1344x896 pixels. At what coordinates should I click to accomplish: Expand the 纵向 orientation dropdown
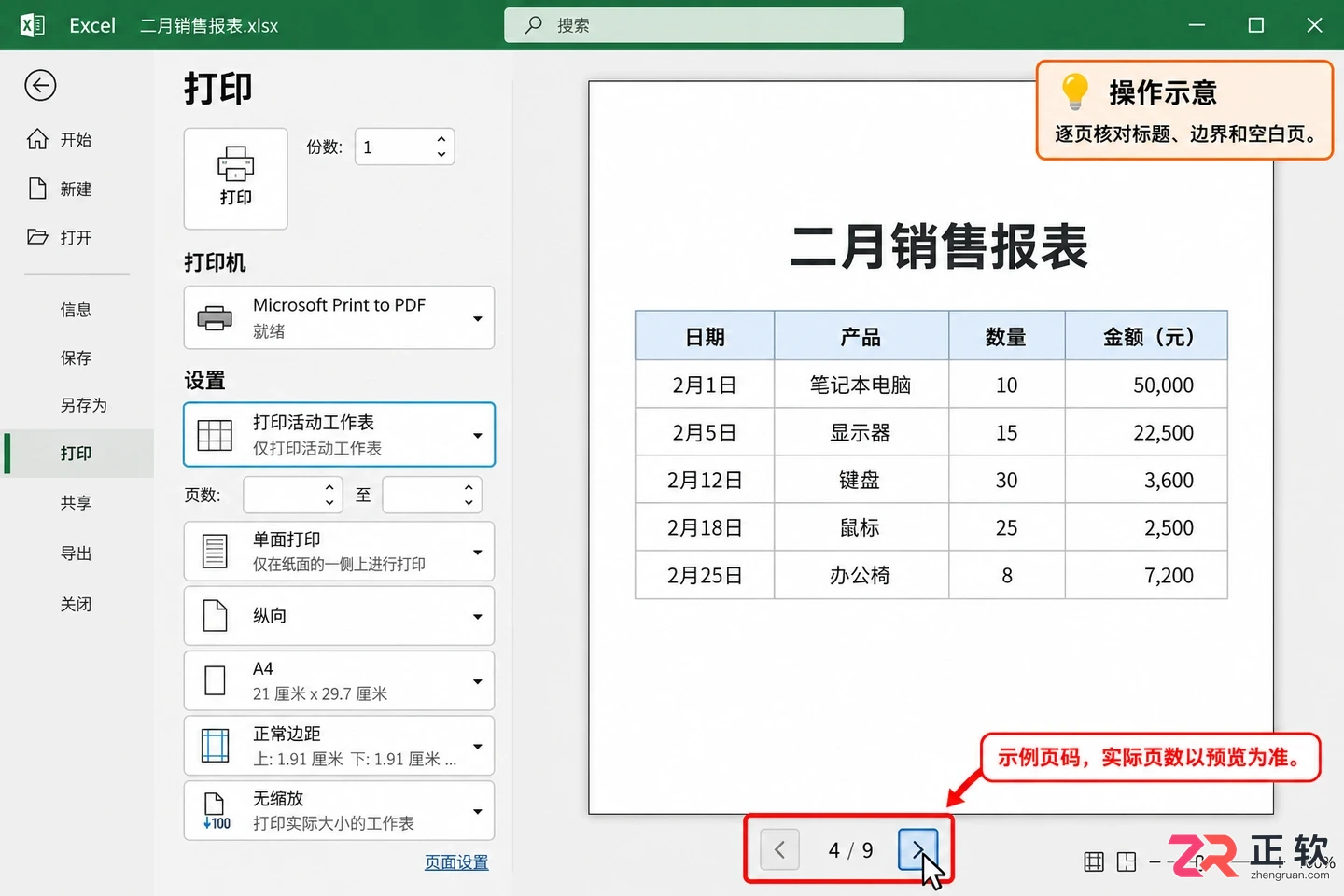tap(339, 616)
